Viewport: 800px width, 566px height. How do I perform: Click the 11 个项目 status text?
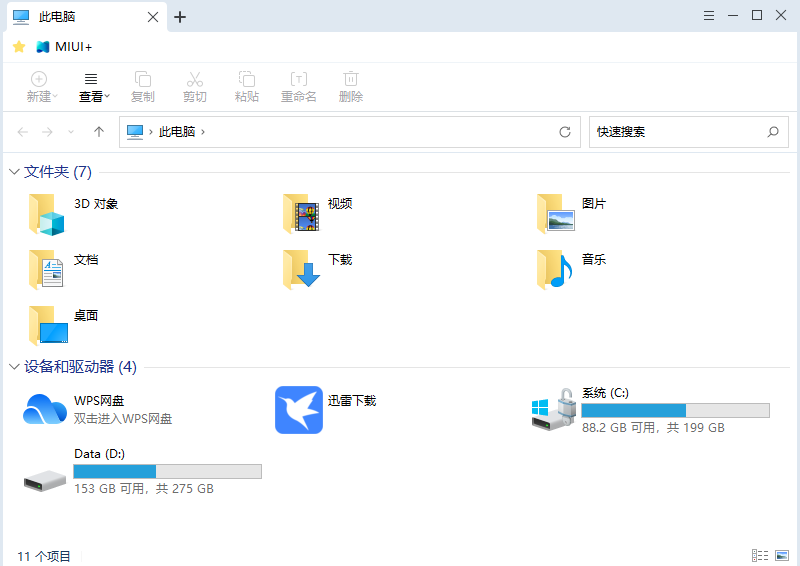[x=44, y=556]
